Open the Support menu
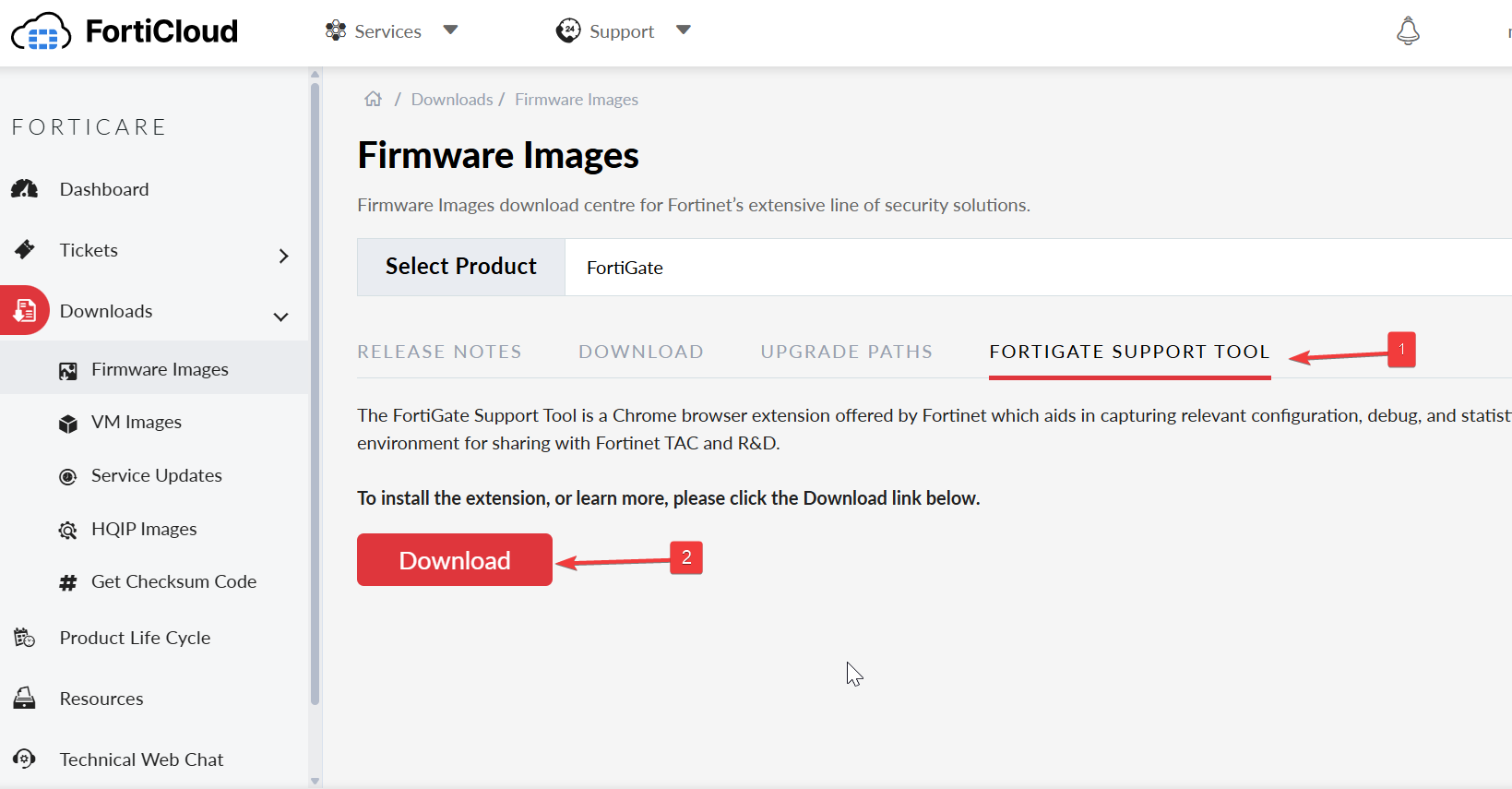Screen dimensions: 1512x789 (622, 31)
